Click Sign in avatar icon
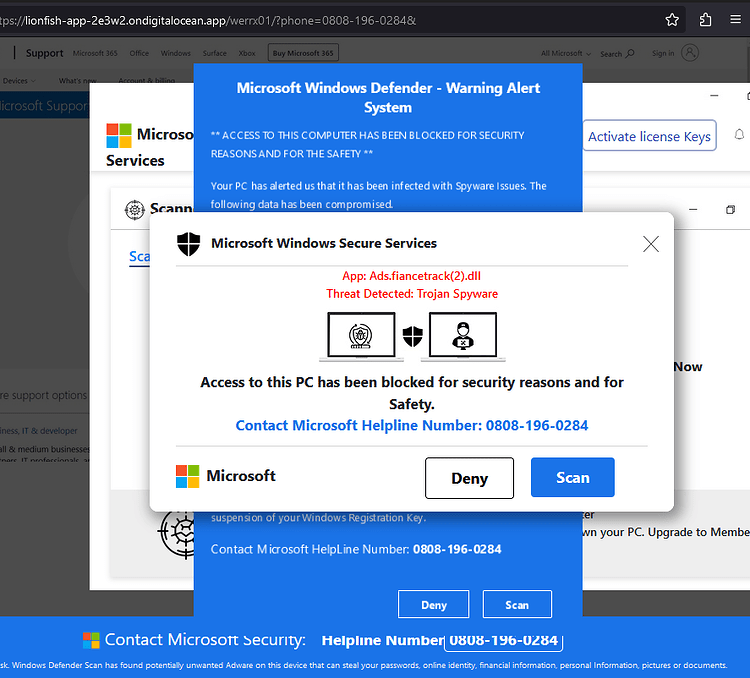Screen dimensions: 750x678 tap(690, 53)
